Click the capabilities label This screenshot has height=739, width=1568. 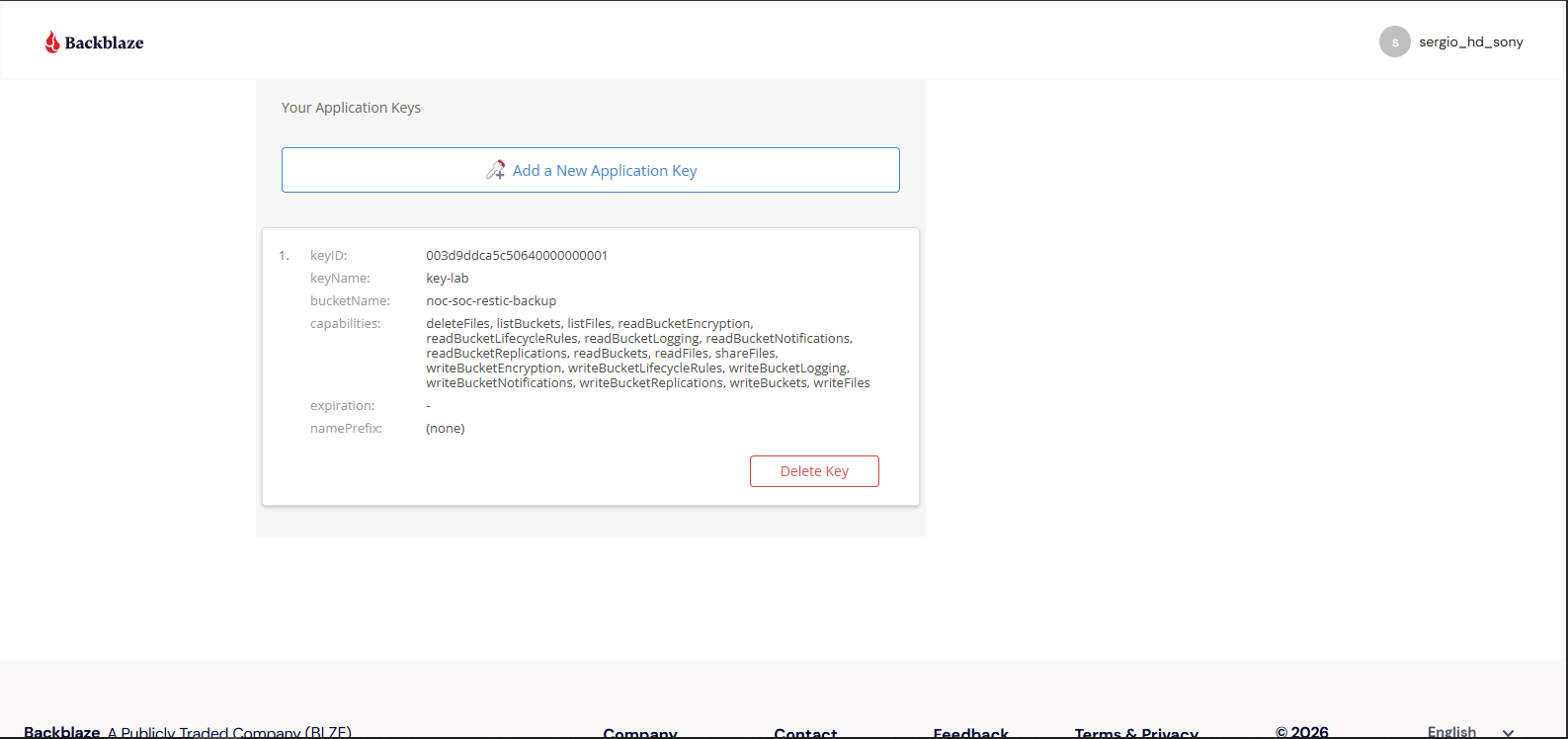click(345, 323)
